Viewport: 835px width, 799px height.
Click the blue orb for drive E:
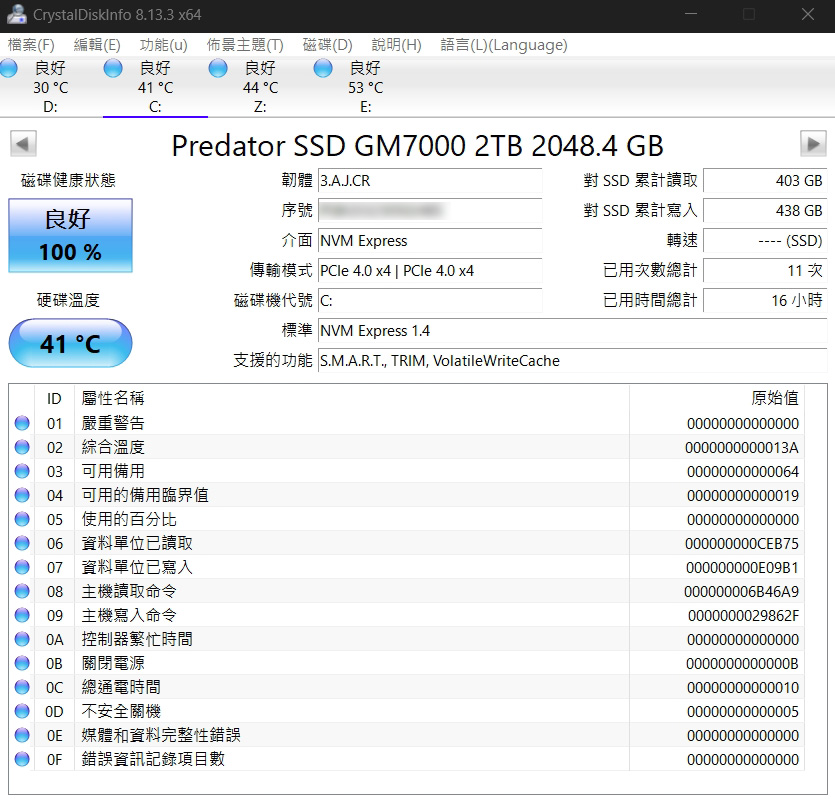coord(323,68)
